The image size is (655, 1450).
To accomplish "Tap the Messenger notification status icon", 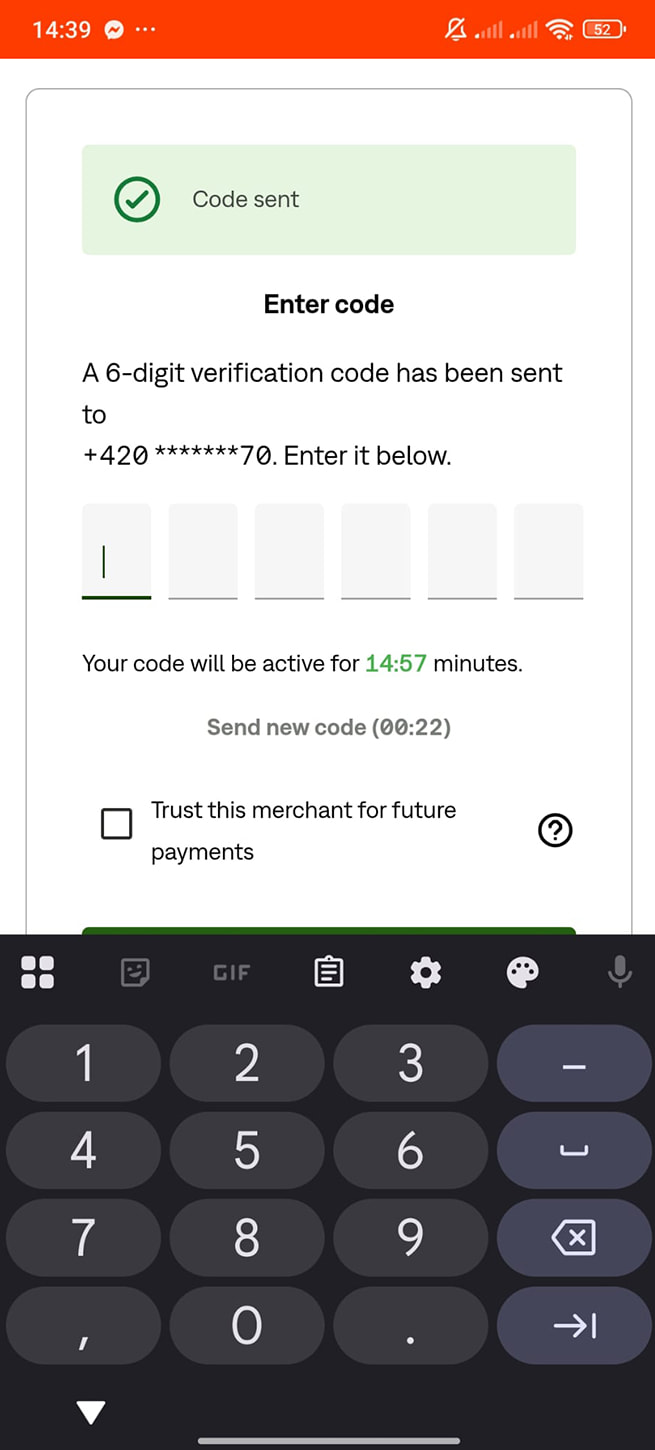I will [114, 30].
